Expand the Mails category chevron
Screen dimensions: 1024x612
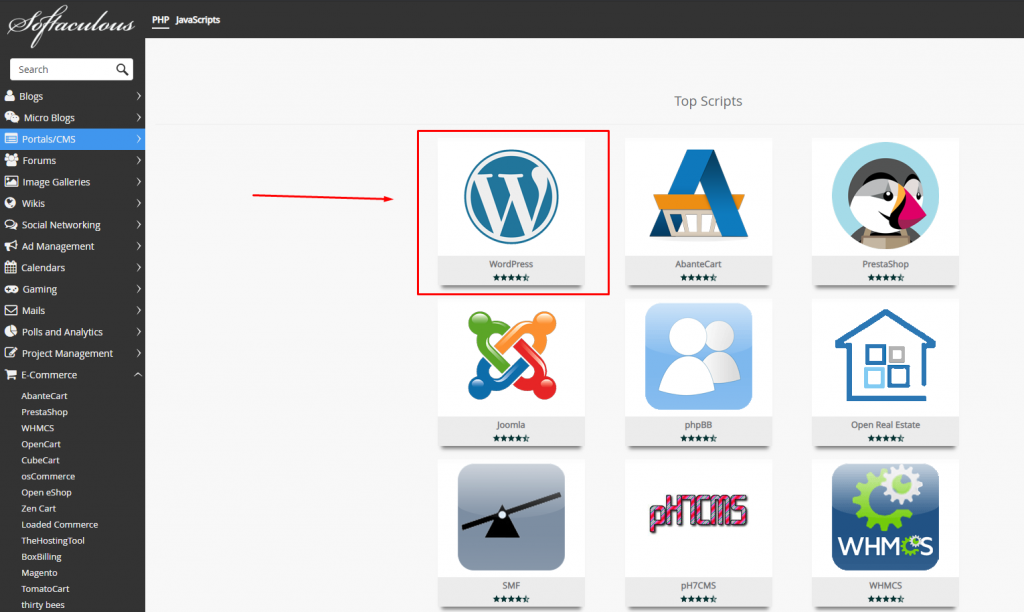coord(138,310)
